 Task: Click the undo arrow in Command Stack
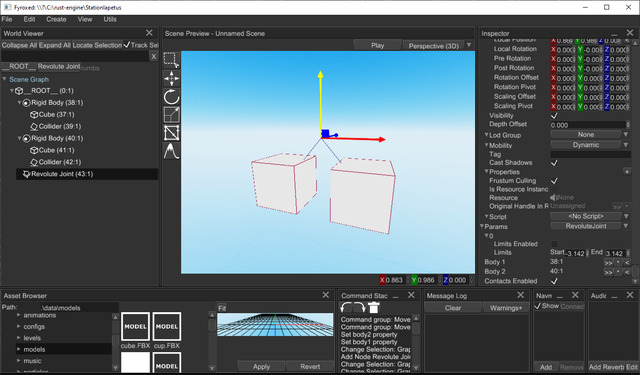click(x=346, y=308)
